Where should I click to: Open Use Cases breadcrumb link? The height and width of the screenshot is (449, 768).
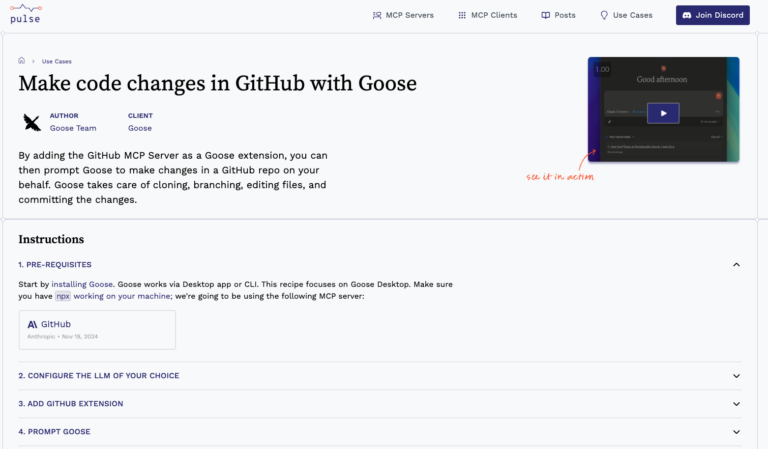point(56,61)
